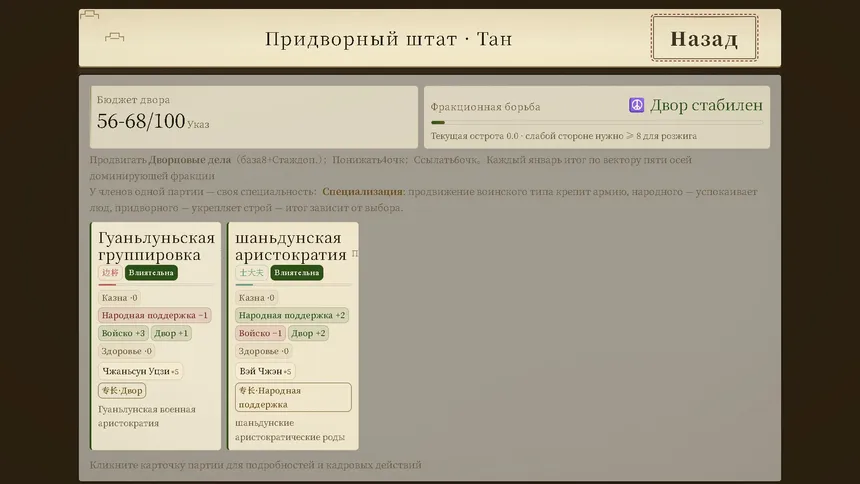Click Влиятельна badge on the Гуаньлуньская card
860x484 pixels.
click(x=151, y=273)
